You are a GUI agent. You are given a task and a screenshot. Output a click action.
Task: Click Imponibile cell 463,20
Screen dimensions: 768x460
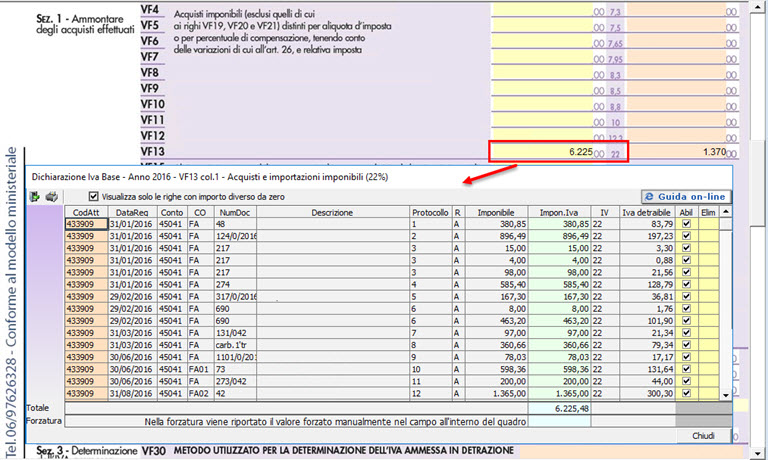click(x=496, y=320)
